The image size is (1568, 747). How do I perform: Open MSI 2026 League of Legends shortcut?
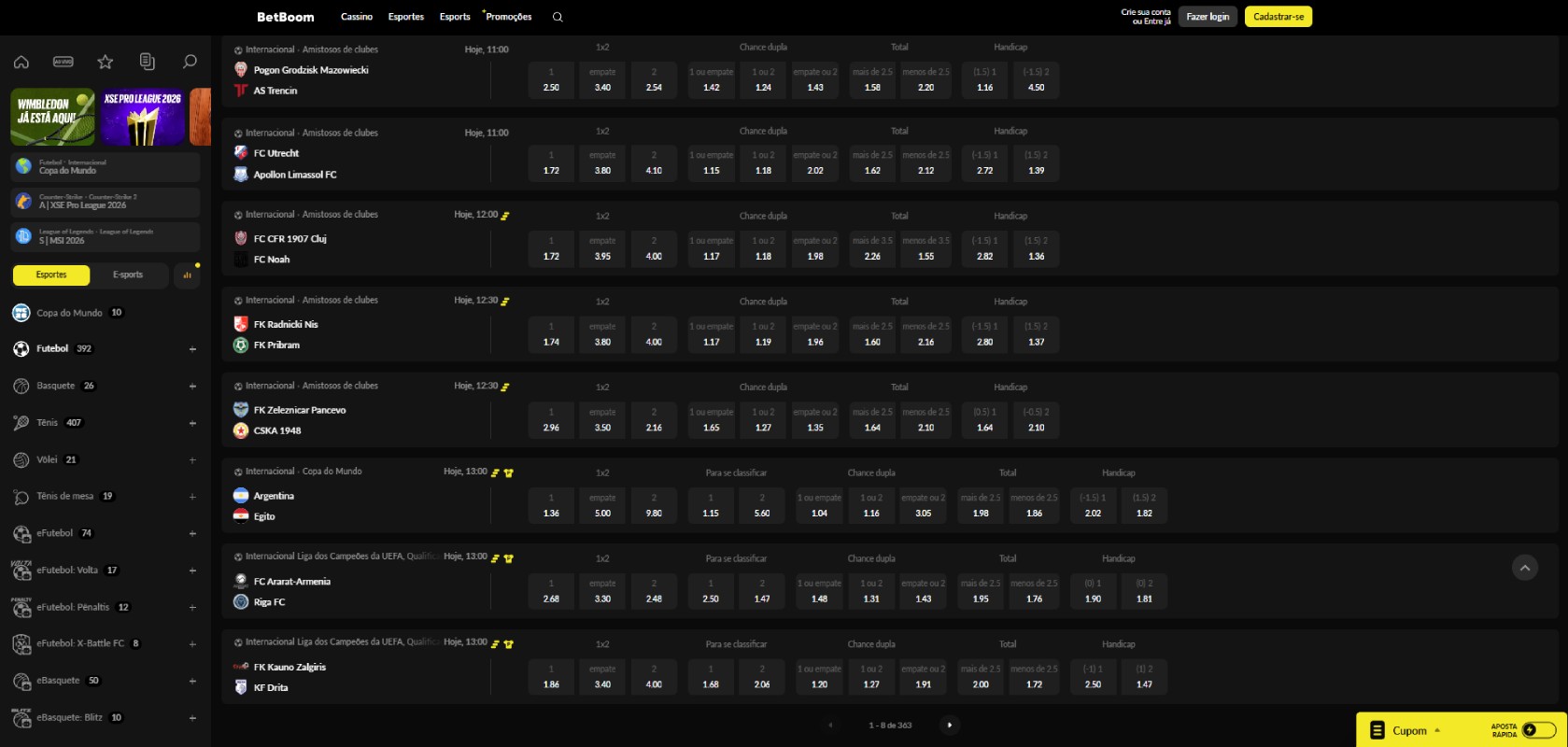(105, 236)
